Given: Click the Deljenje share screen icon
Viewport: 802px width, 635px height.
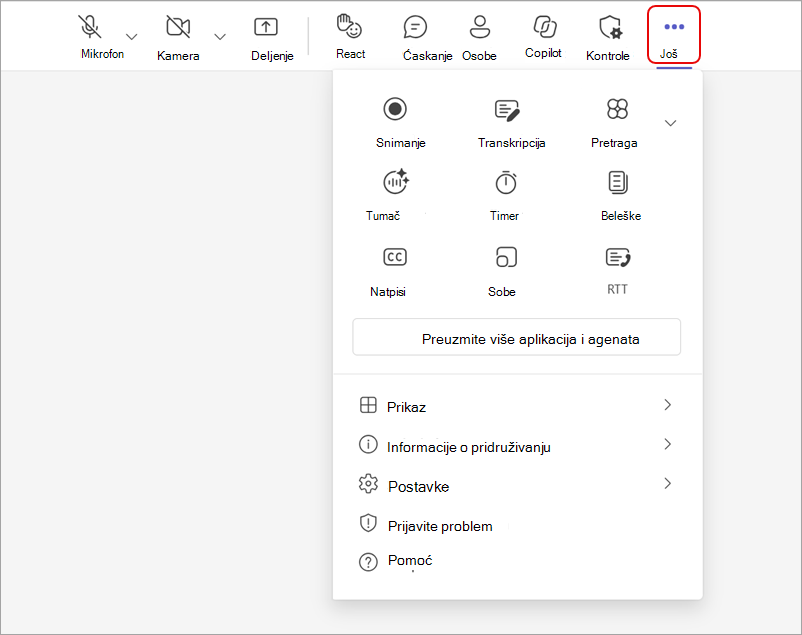Looking at the screenshot, I should pyautogui.click(x=266, y=27).
